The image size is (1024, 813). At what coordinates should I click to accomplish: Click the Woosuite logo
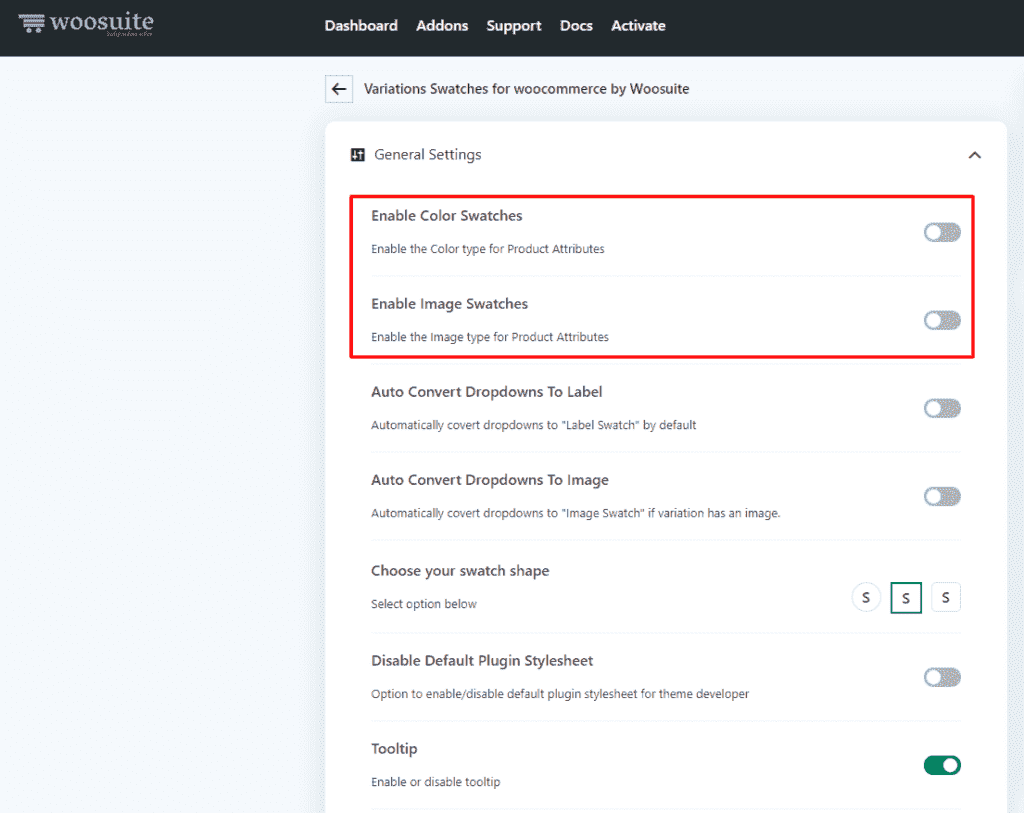pos(86,24)
